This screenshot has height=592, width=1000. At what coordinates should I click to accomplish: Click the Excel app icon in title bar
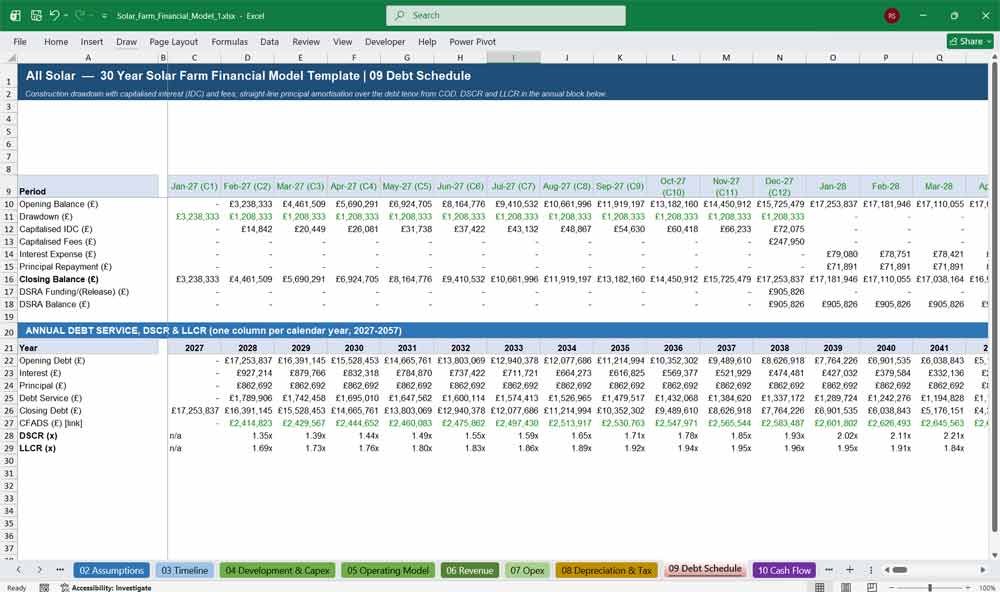(15, 15)
